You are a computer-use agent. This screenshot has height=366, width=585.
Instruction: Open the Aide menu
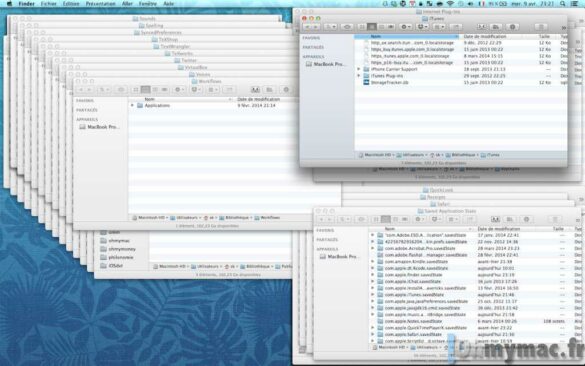tap(169, 4)
